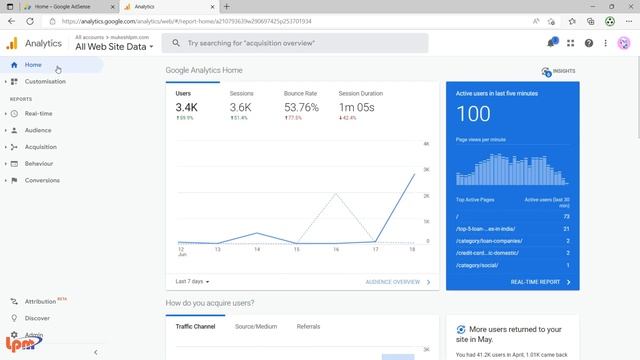Open the All Web Site Data dropdown

point(114,47)
